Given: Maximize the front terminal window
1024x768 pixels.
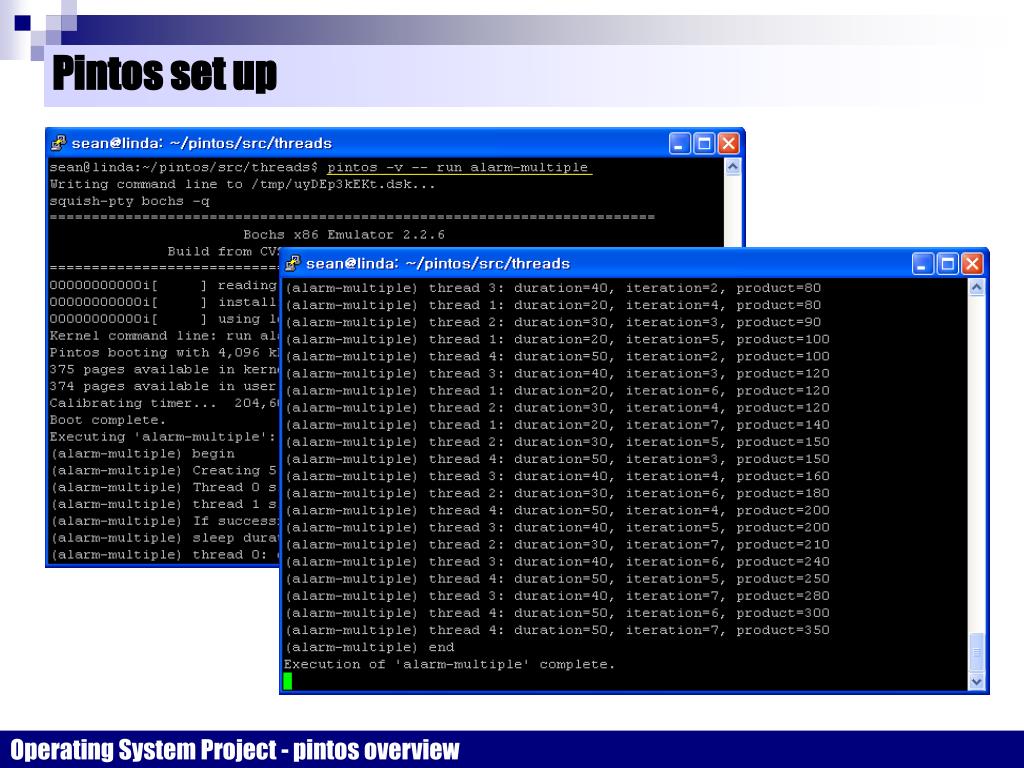Looking at the screenshot, I should 947,264.
